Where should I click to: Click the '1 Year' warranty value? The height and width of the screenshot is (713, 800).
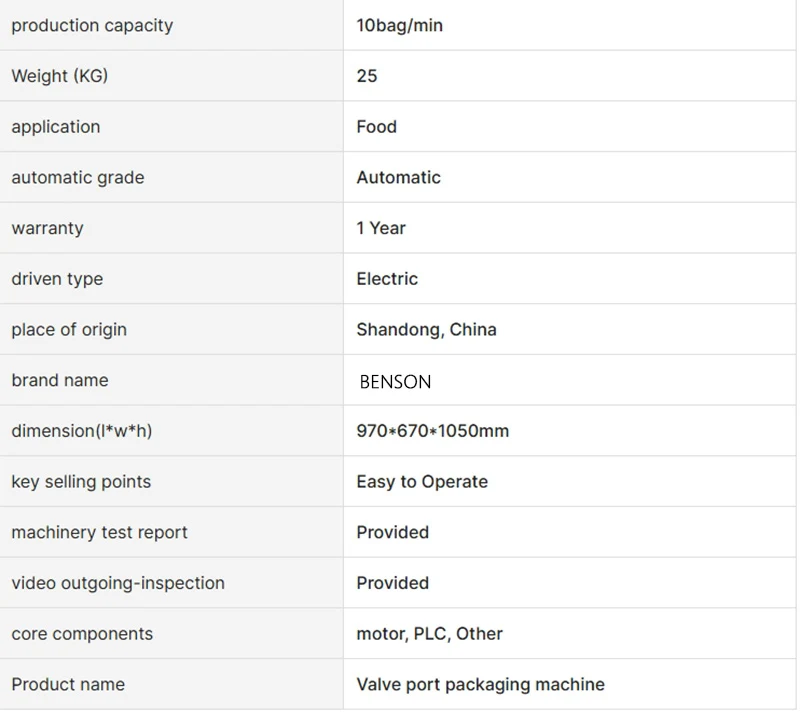pos(381,228)
